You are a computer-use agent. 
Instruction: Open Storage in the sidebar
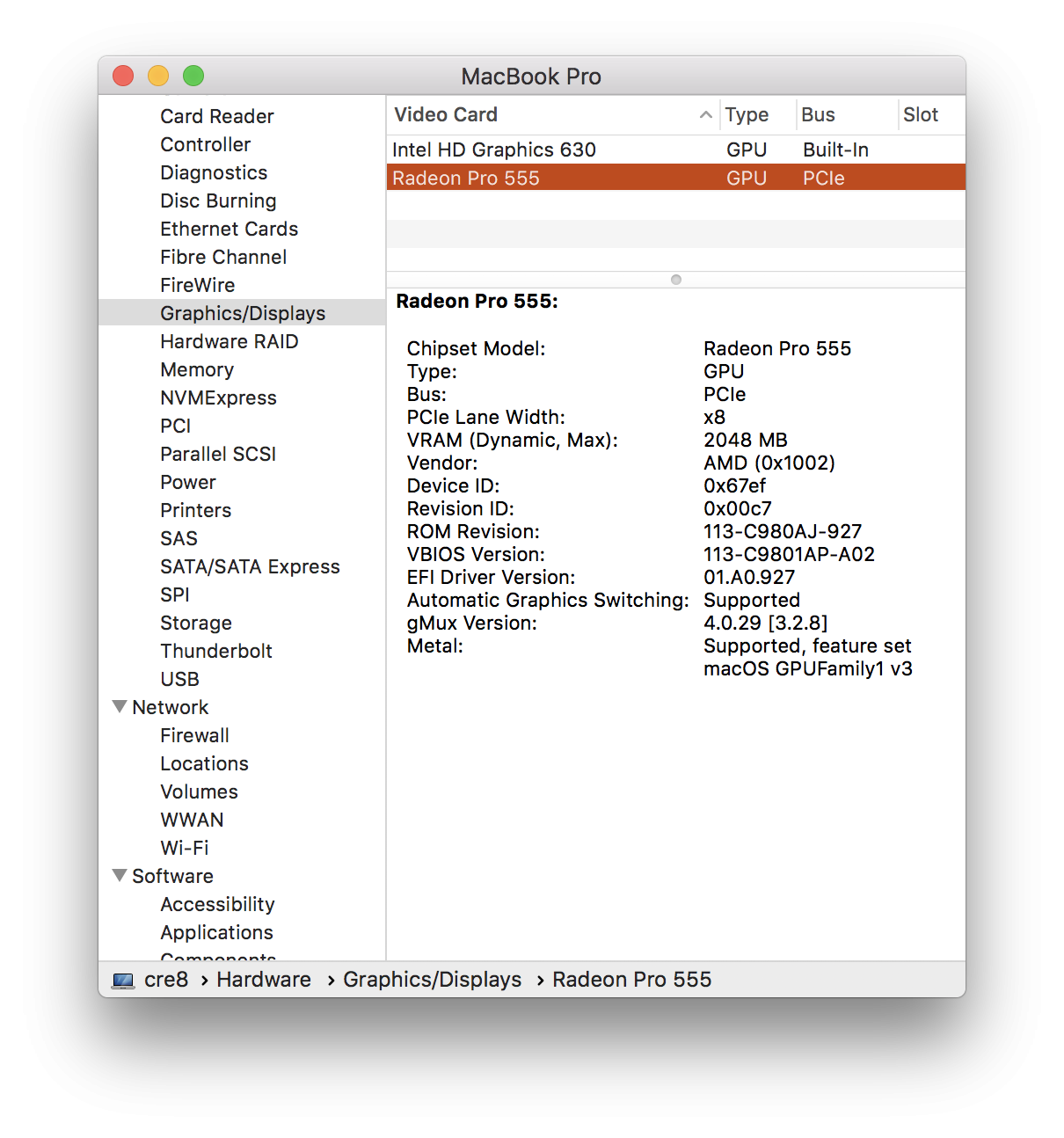pos(196,623)
